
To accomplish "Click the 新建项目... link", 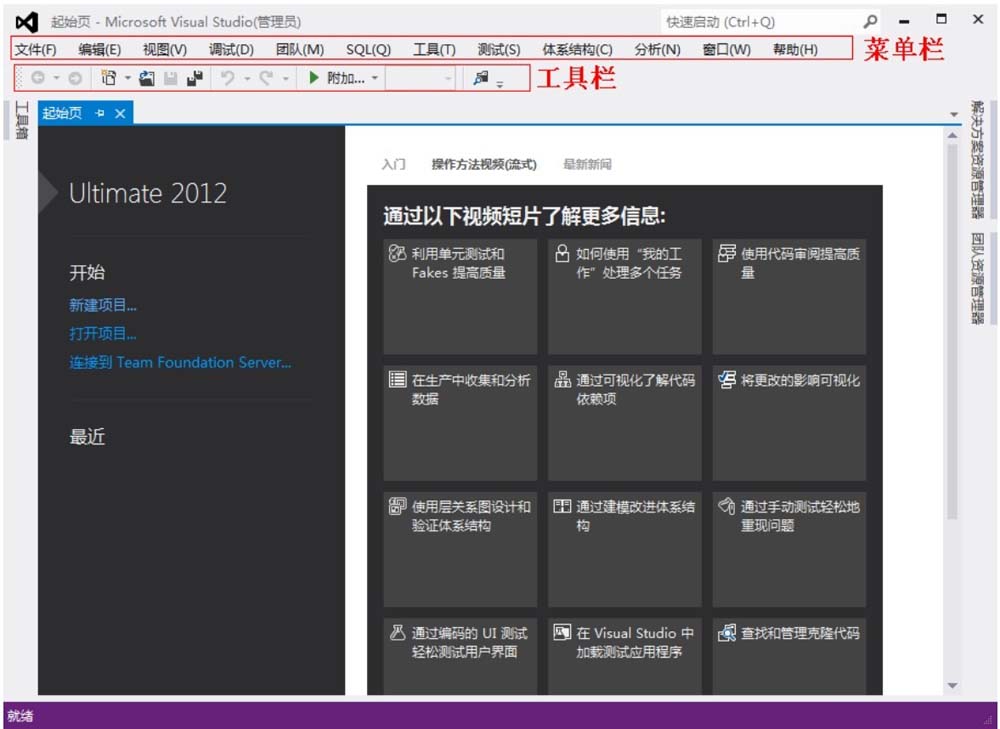I will coord(103,305).
